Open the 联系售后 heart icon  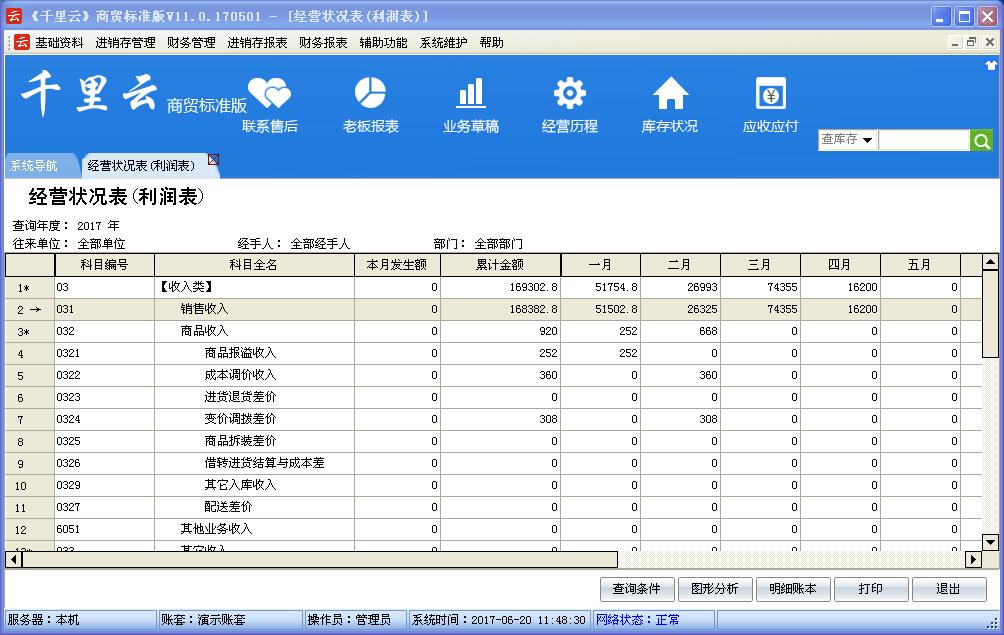[269, 95]
